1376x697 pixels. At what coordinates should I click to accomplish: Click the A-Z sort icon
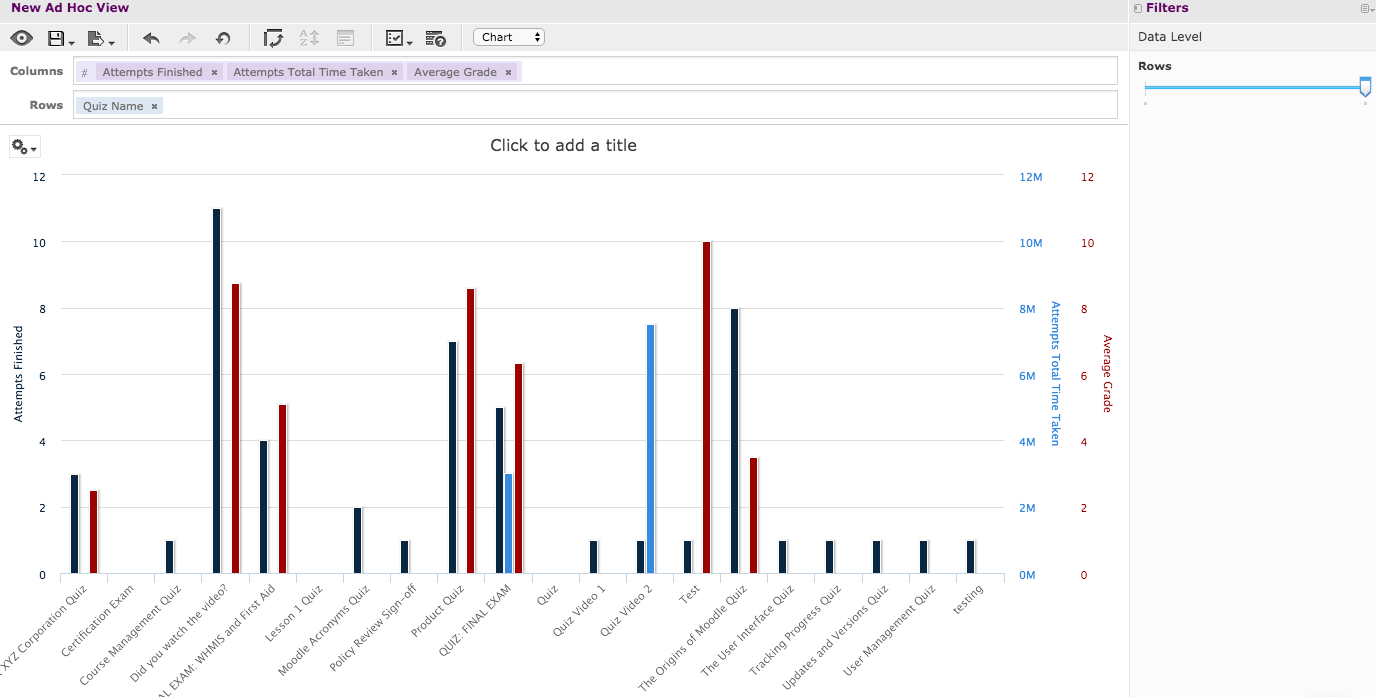pos(309,39)
